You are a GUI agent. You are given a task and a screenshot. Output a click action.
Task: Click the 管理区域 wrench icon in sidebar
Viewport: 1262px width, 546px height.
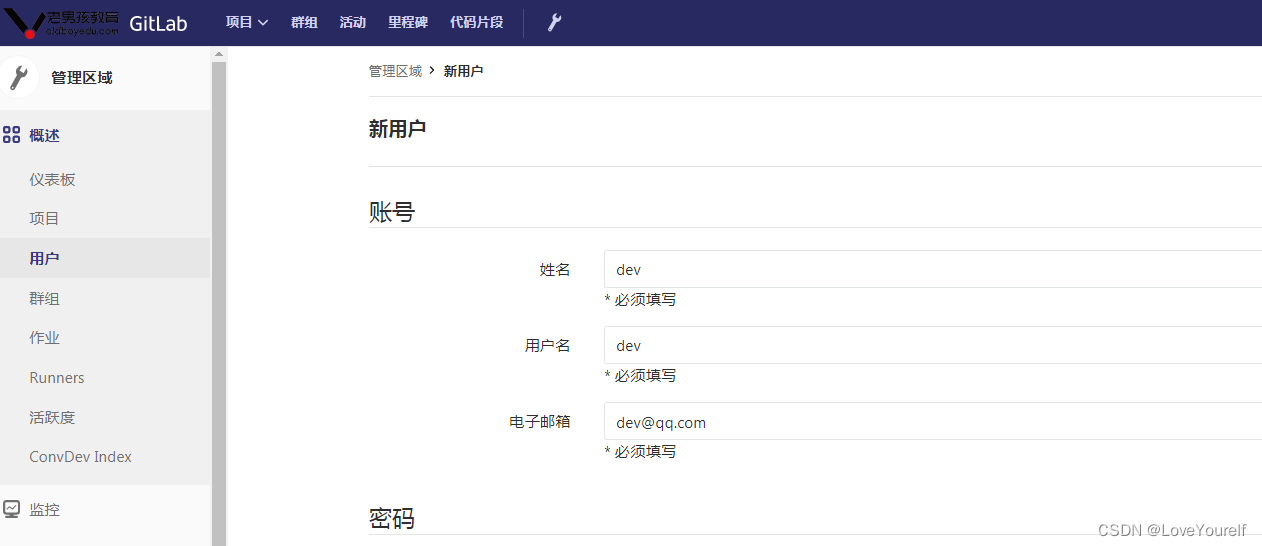[x=18, y=77]
